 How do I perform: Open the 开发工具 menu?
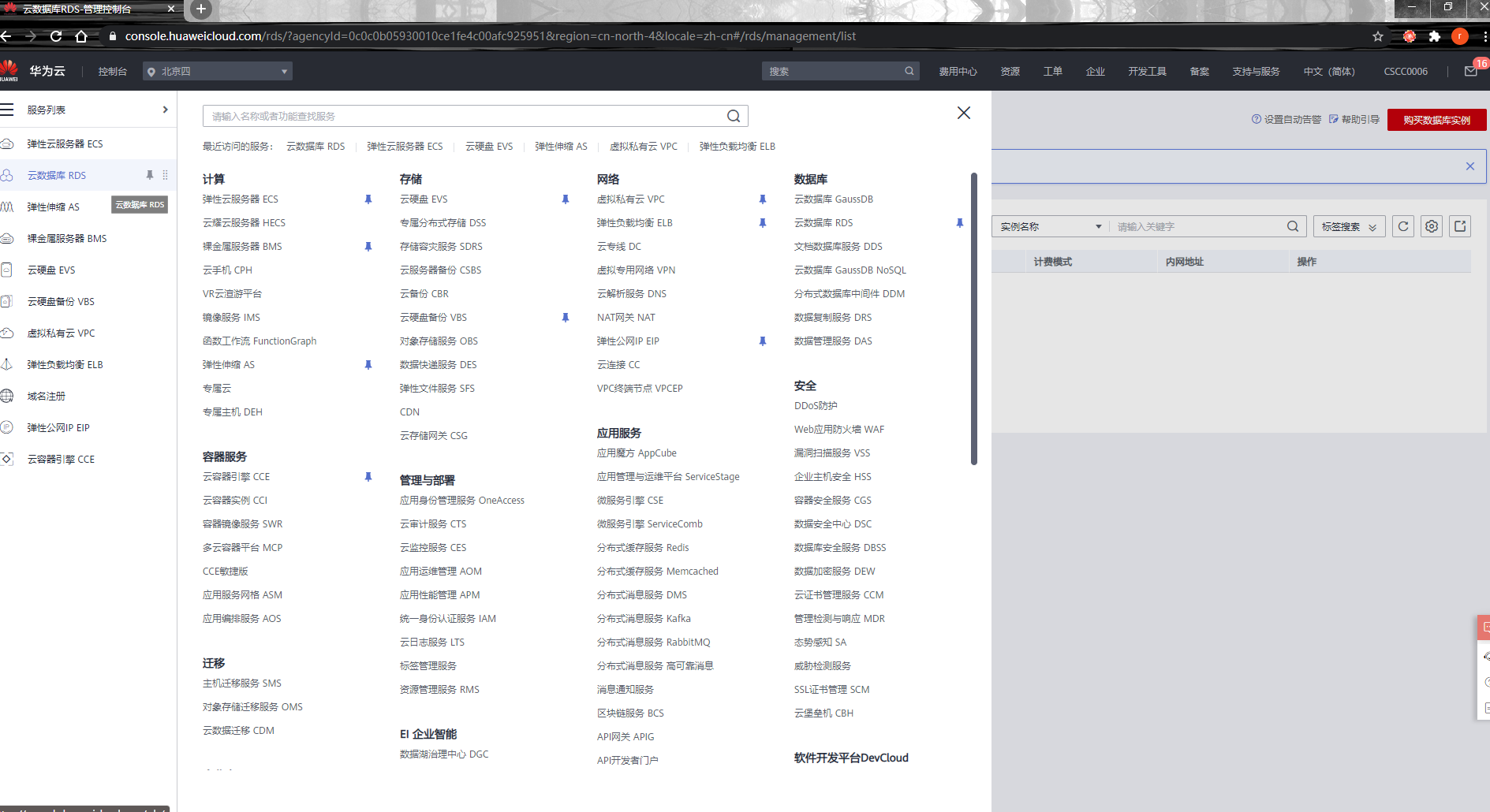(x=1147, y=71)
